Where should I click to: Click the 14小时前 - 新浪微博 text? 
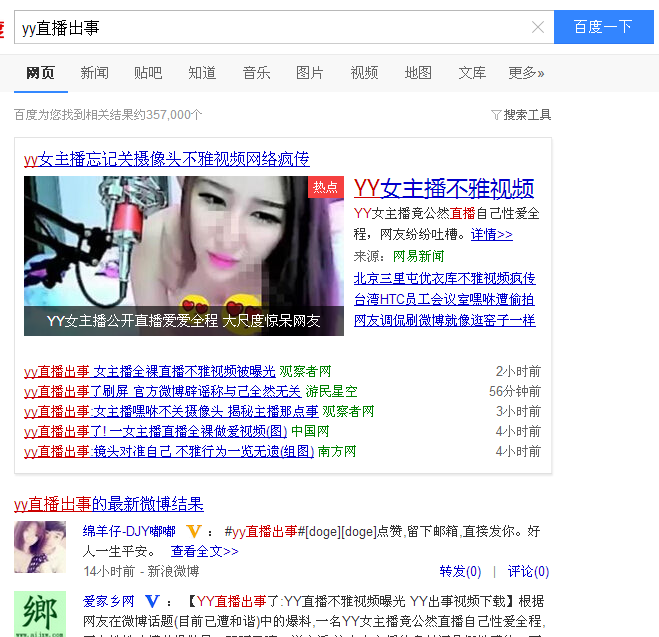141,571
